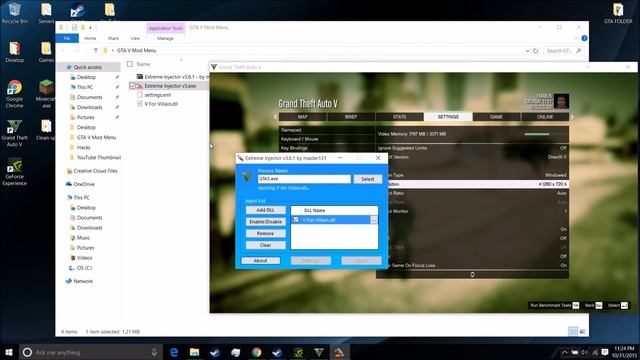The height and width of the screenshot is (360, 640).
Task: Click the Explorer search box
Action: pyautogui.click(x=564, y=51)
